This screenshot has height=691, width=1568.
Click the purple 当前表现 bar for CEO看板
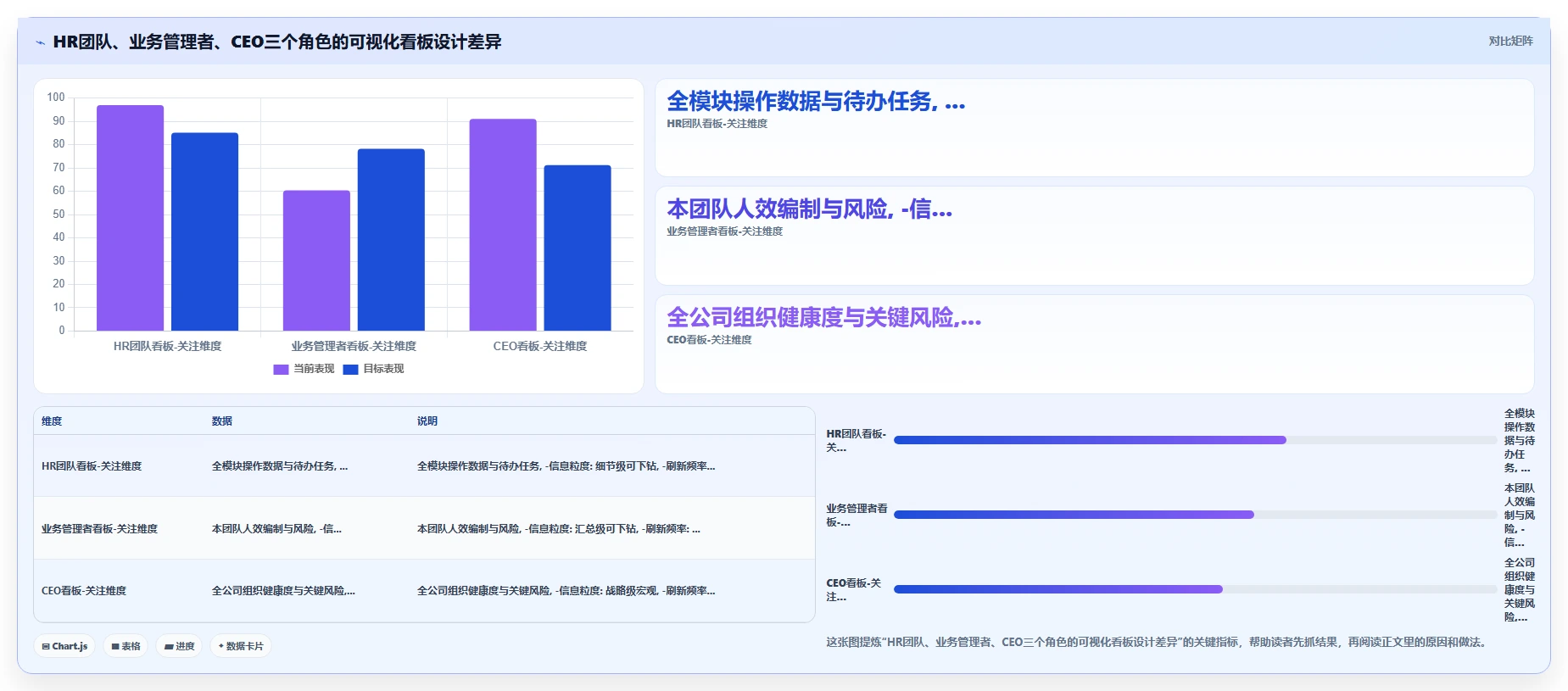[503, 225]
